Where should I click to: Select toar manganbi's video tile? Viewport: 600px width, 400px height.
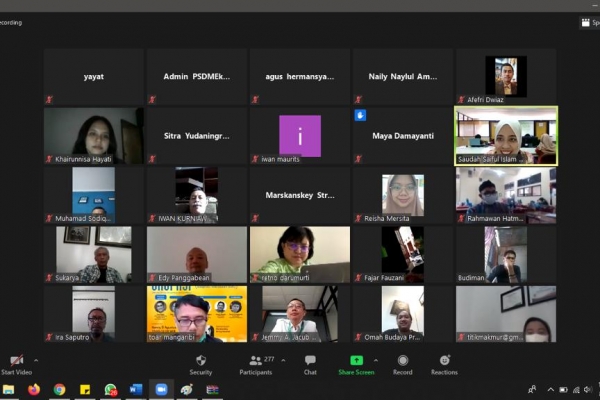click(196, 314)
